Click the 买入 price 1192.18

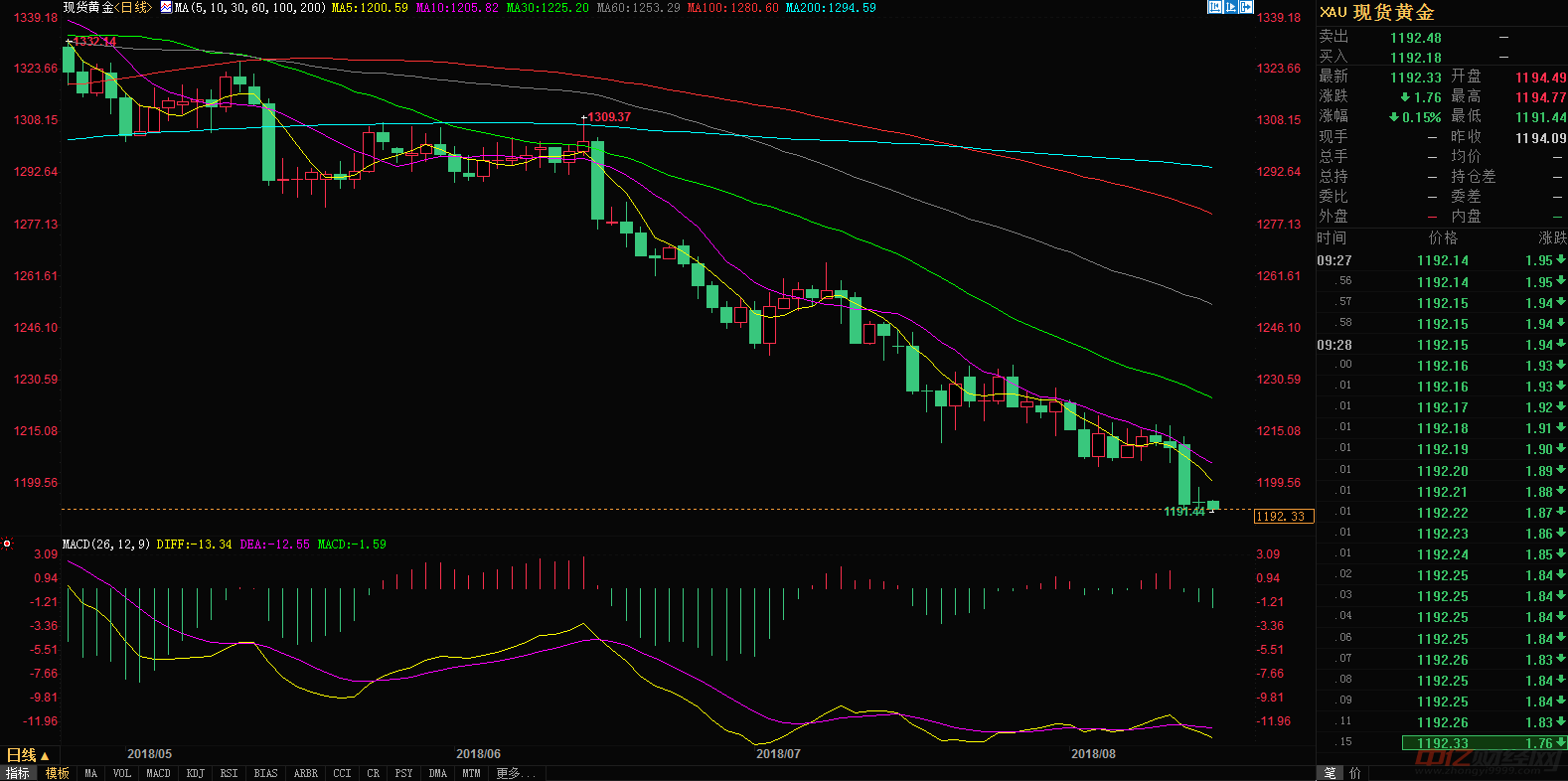click(x=1415, y=58)
